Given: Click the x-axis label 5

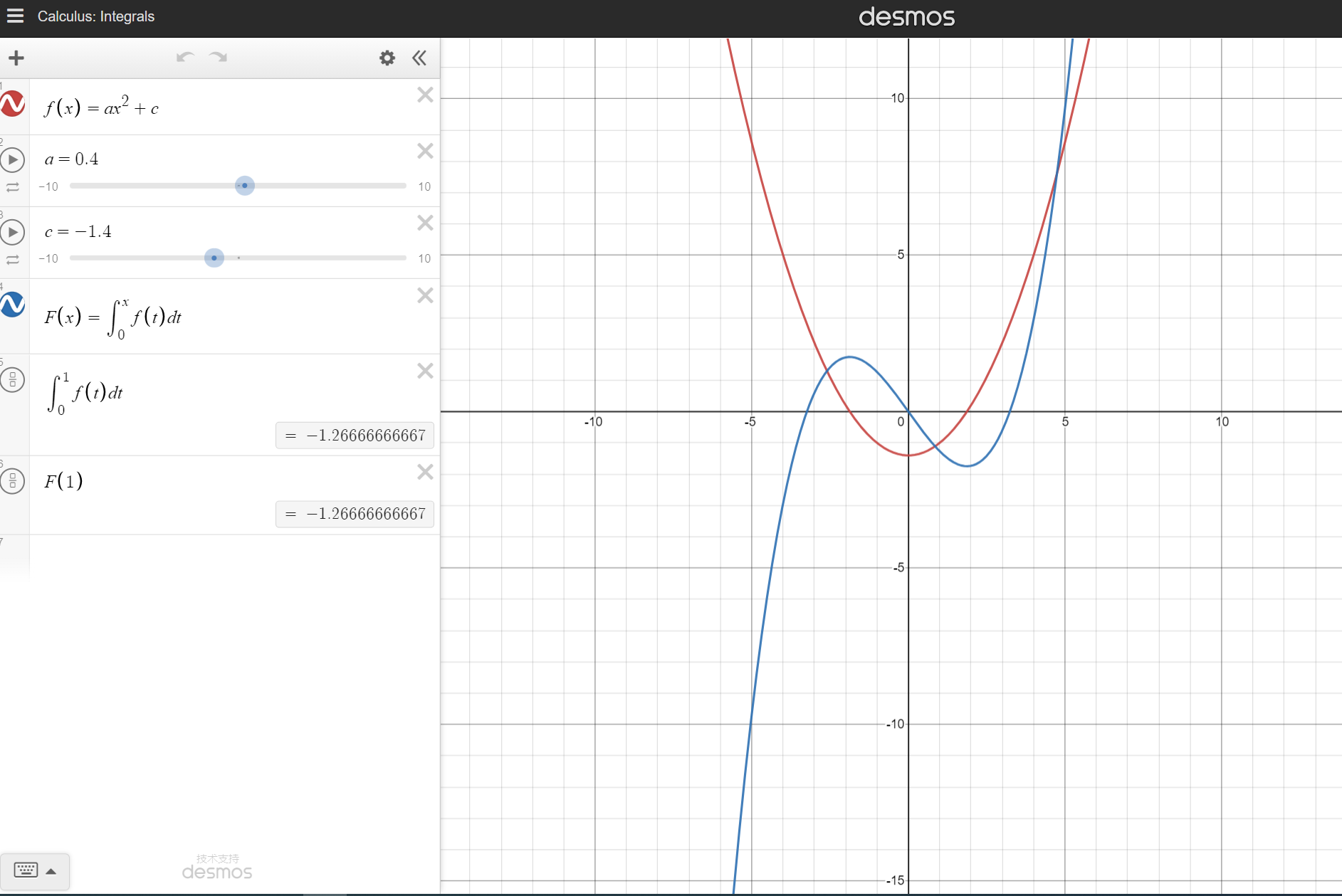Looking at the screenshot, I should pos(1065,422).
